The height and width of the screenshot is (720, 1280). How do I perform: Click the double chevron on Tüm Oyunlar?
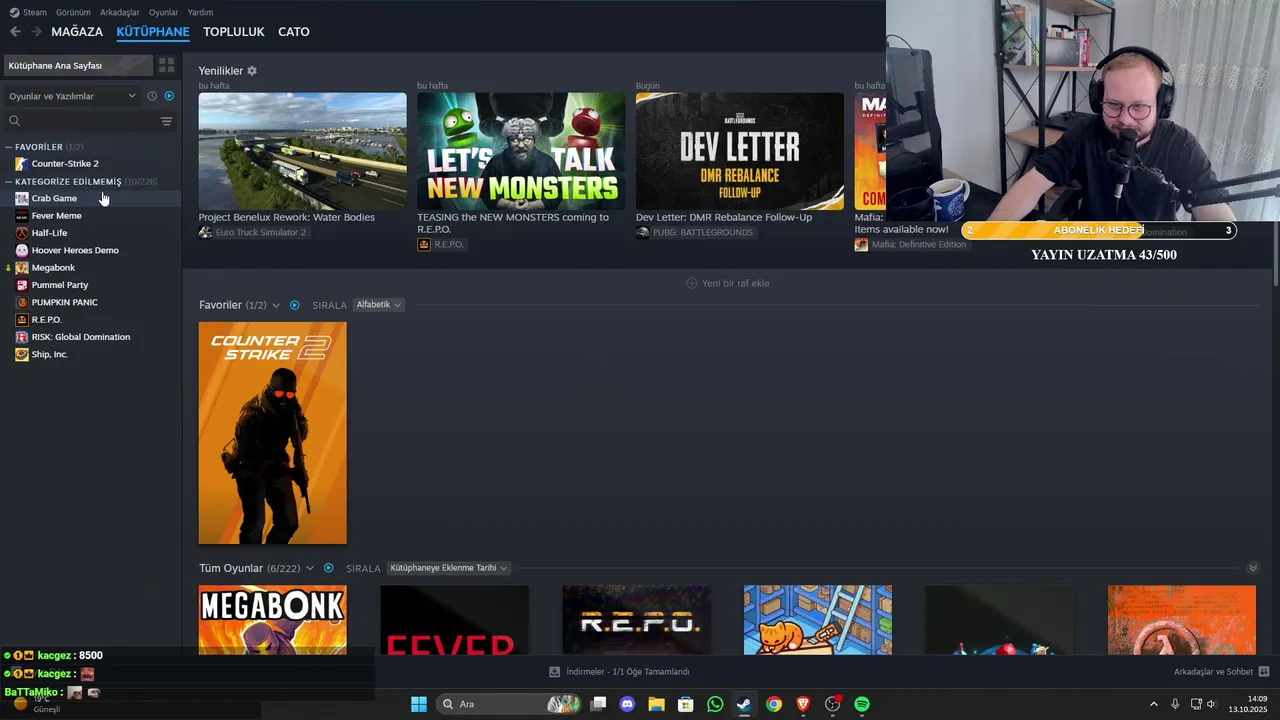pos(1253,568)
